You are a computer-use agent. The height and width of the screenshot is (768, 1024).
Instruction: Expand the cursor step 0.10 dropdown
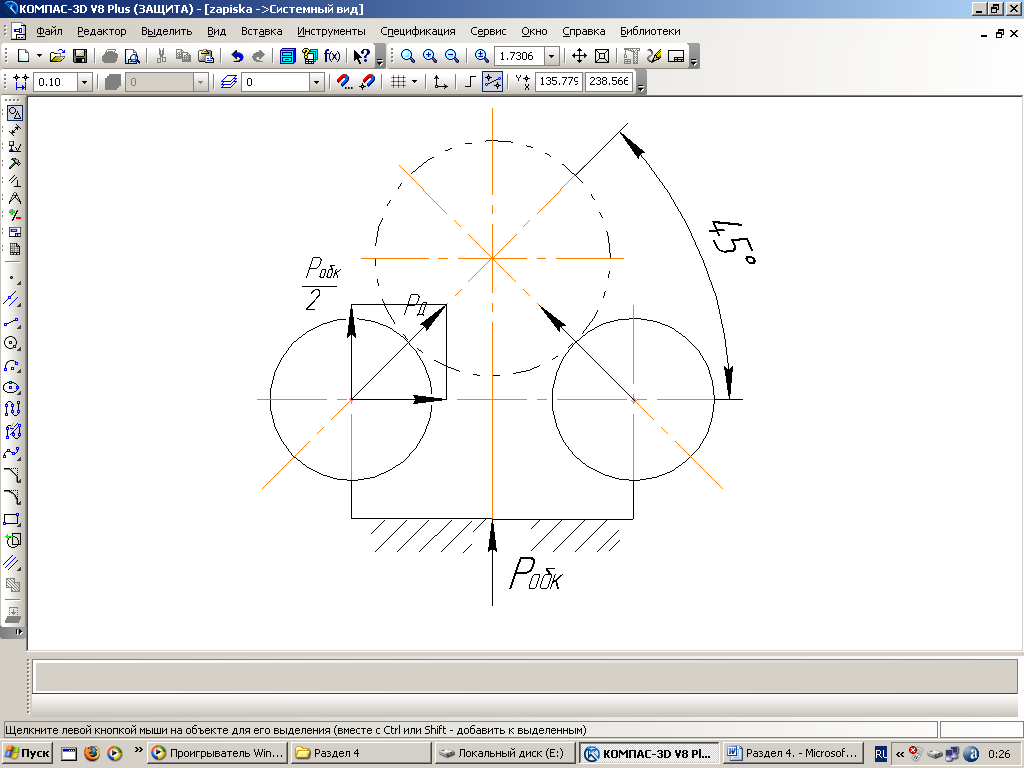click(x=84, y=82)
